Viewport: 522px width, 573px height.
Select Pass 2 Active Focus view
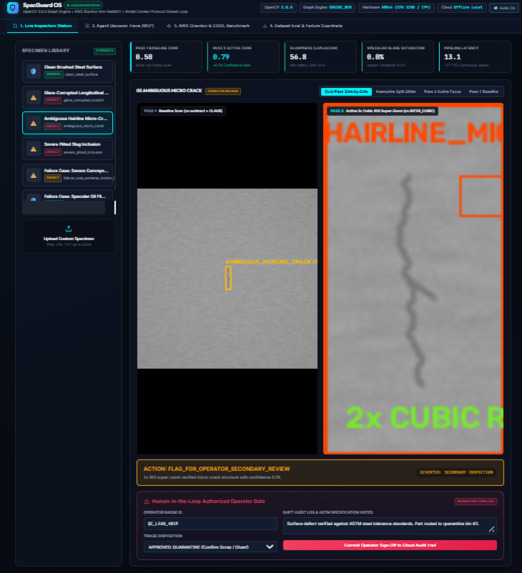click(442, 91)
